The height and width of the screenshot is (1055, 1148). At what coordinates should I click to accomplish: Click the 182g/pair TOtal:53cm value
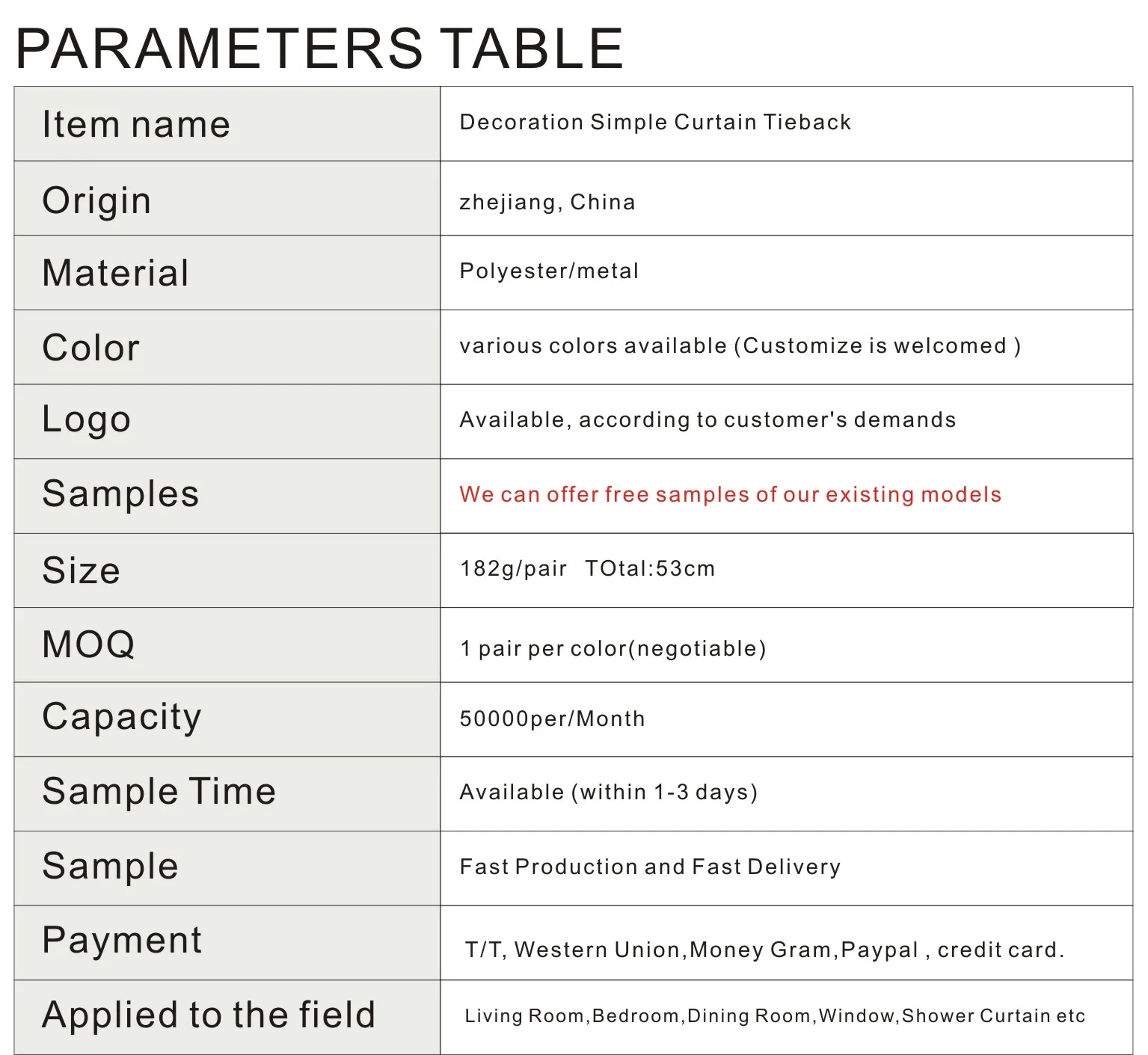(x=587, y=568)
